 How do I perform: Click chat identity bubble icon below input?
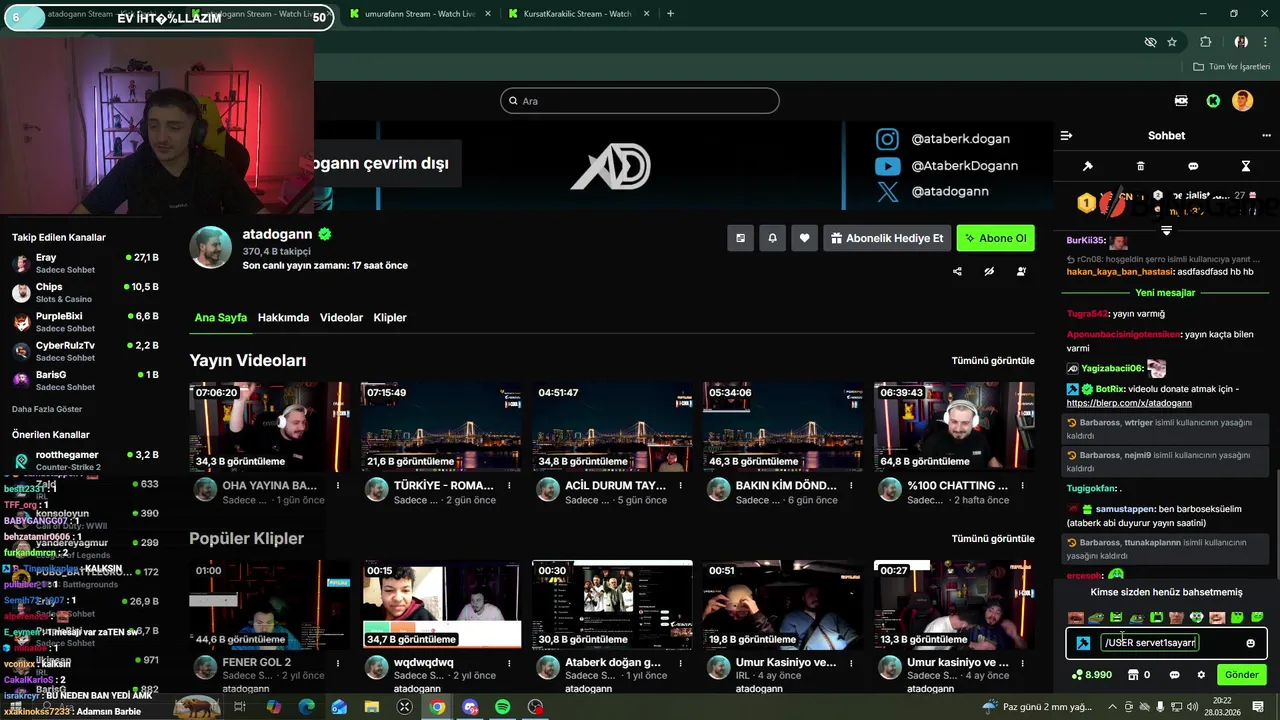1175,675
